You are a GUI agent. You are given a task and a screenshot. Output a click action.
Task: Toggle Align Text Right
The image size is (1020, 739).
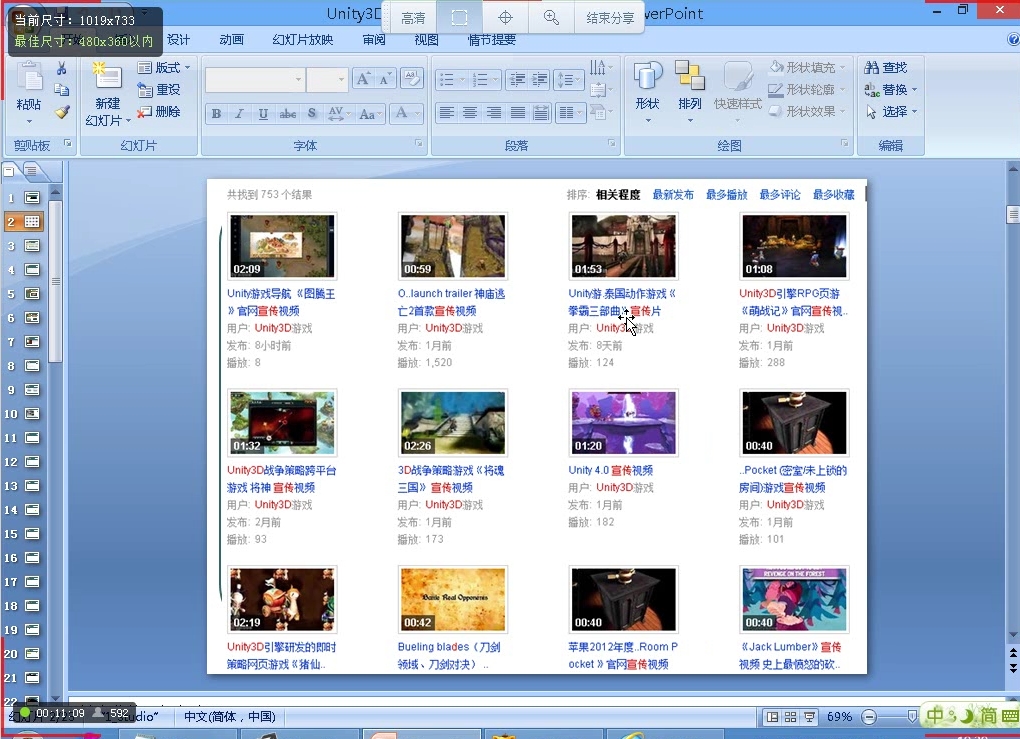(494, 113)
